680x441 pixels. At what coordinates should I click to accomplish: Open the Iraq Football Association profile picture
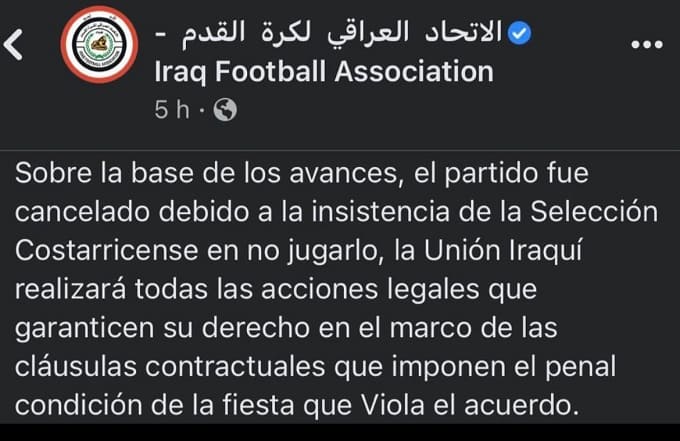coord(99,46)
